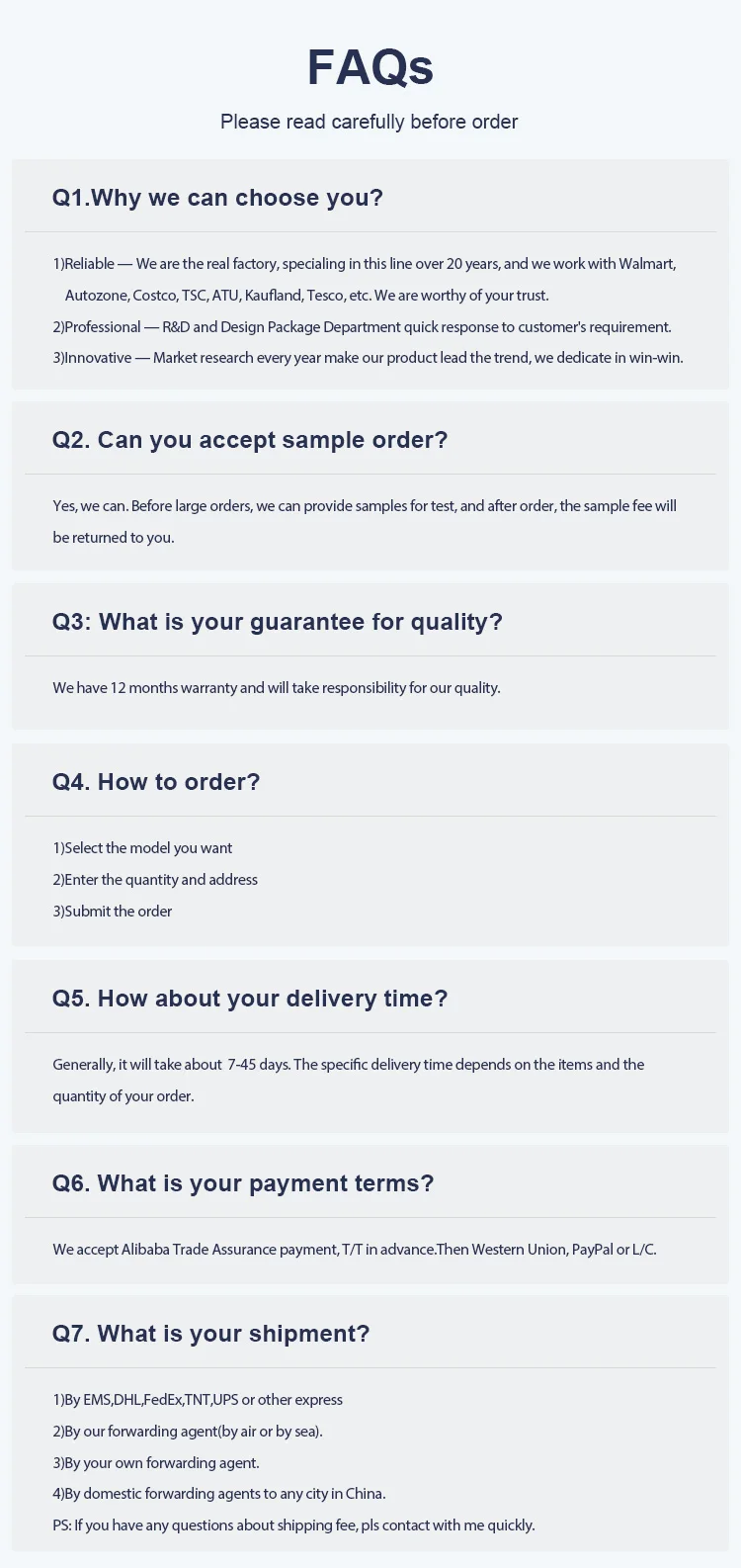The height and width of the screenshot is (1568, 741).
Task: Select the 'Select the model you want' step
Action: [142, 847]
